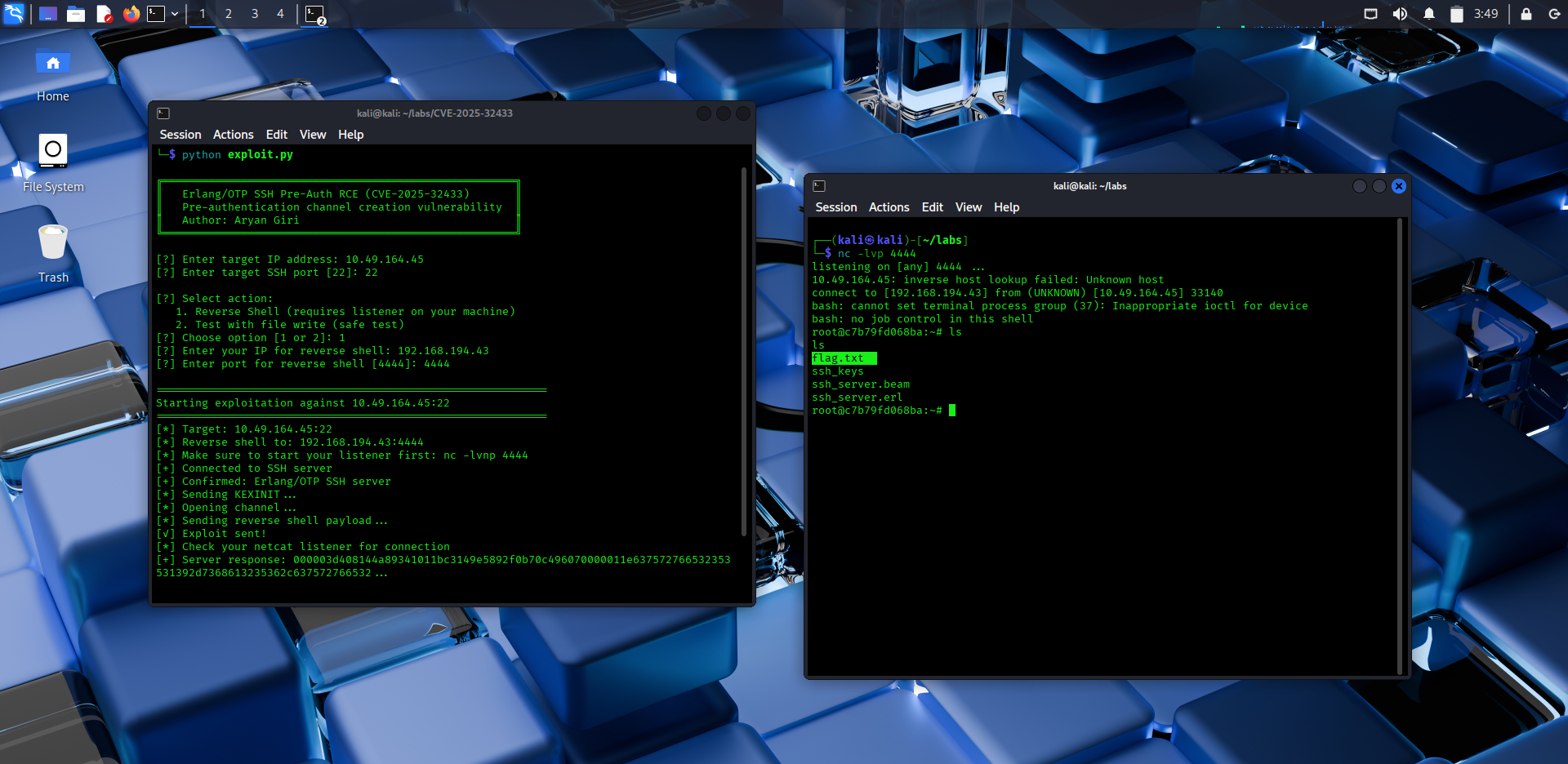Switch to workspace 1
The width and height of the screenshot is (1568, 764).
coord(203,14)
